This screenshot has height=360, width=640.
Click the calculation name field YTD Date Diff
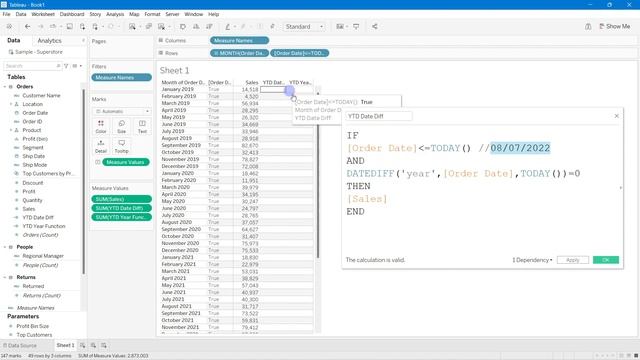pos(379,116)
